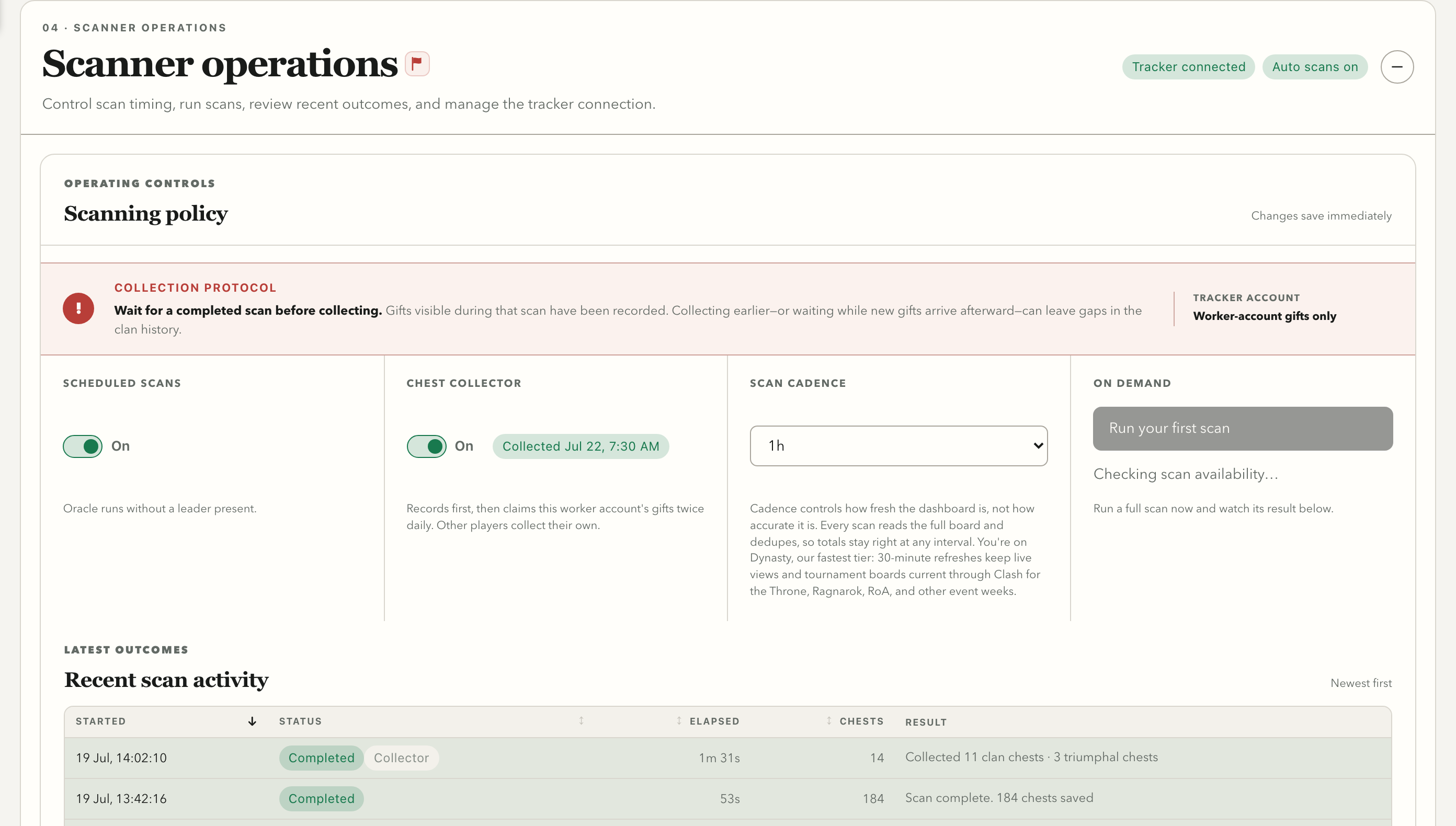Sort the table by Chests column

click(x=828, y=720)
